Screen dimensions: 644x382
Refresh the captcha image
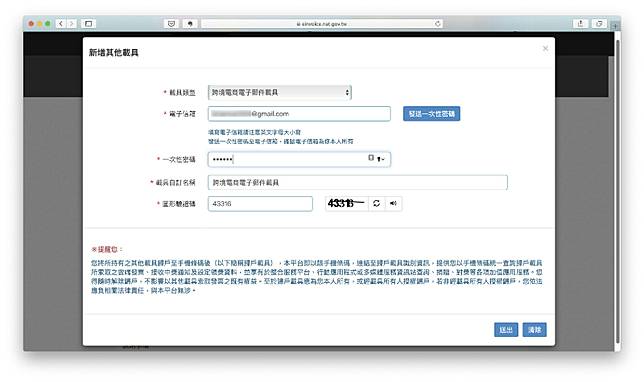pyautogui.click(x=376, y=203)
